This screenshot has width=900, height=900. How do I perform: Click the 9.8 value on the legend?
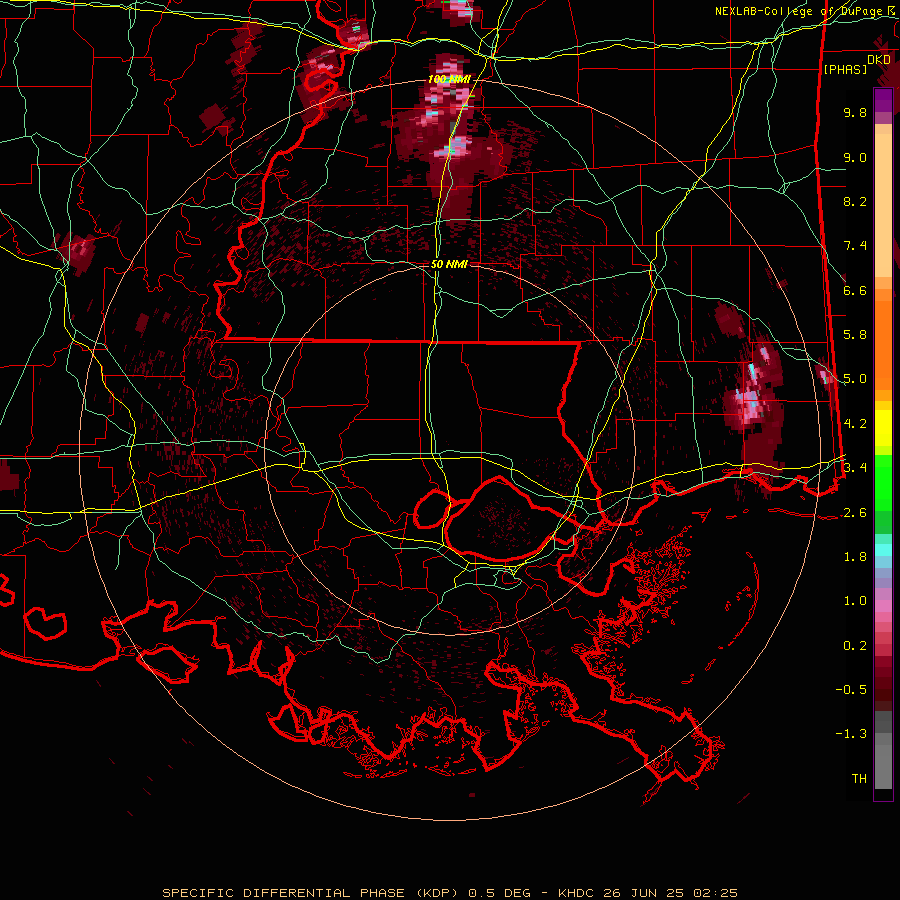(855, 112)
